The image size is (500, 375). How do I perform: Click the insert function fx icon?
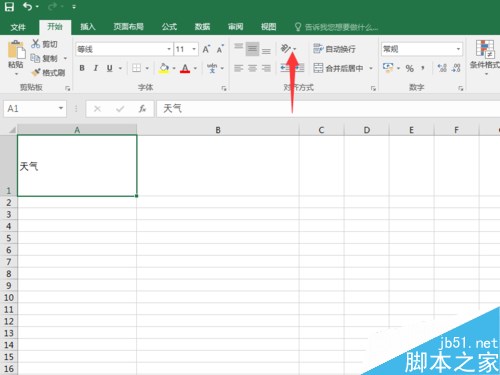[x=142, y=109]
